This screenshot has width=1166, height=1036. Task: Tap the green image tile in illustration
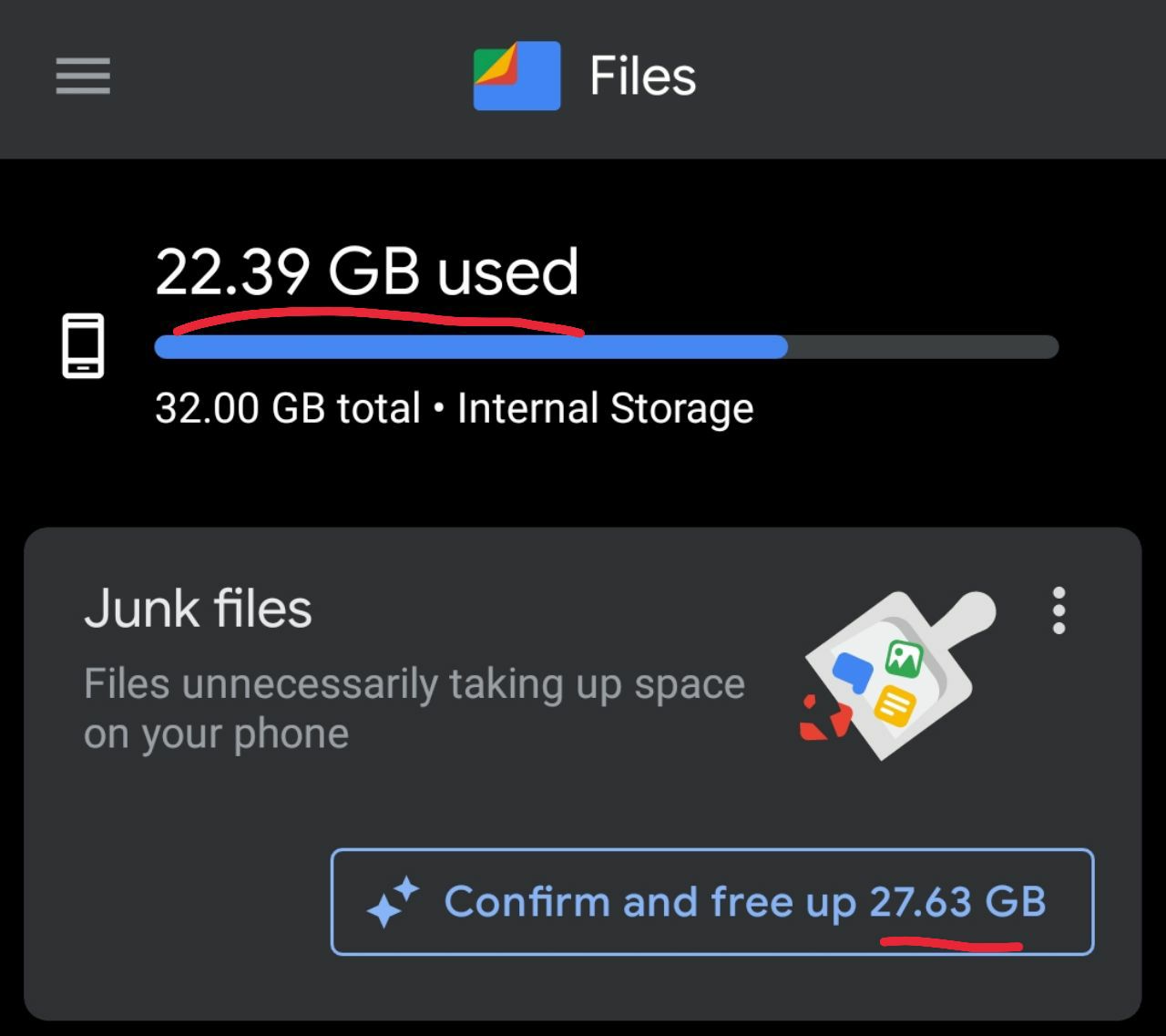[x=904, y=657]
